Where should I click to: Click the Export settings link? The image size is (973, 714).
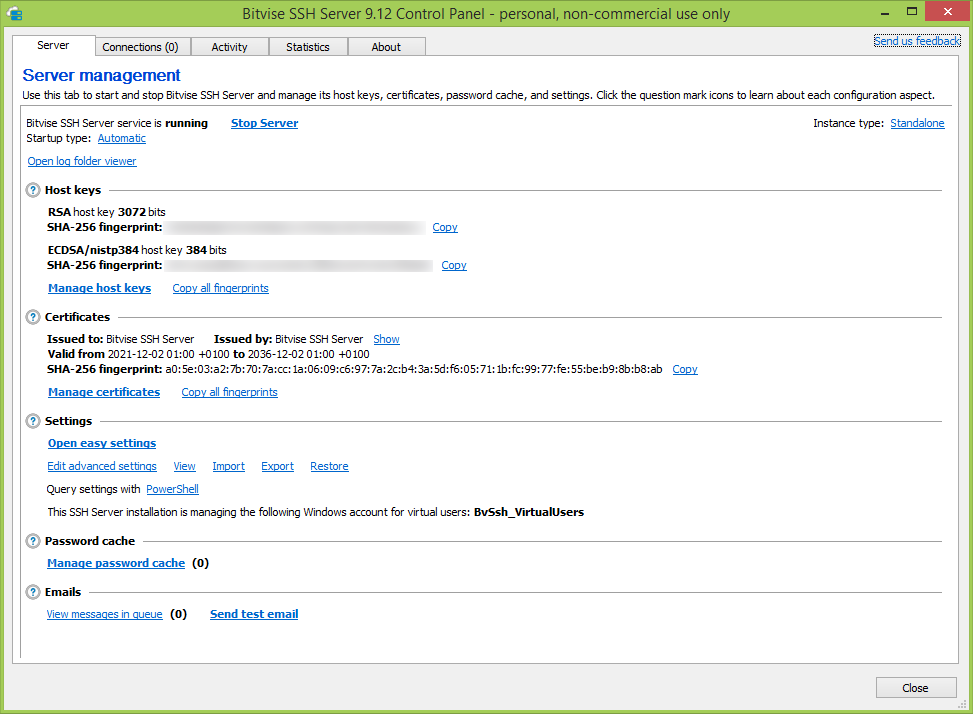click(277, 466)
